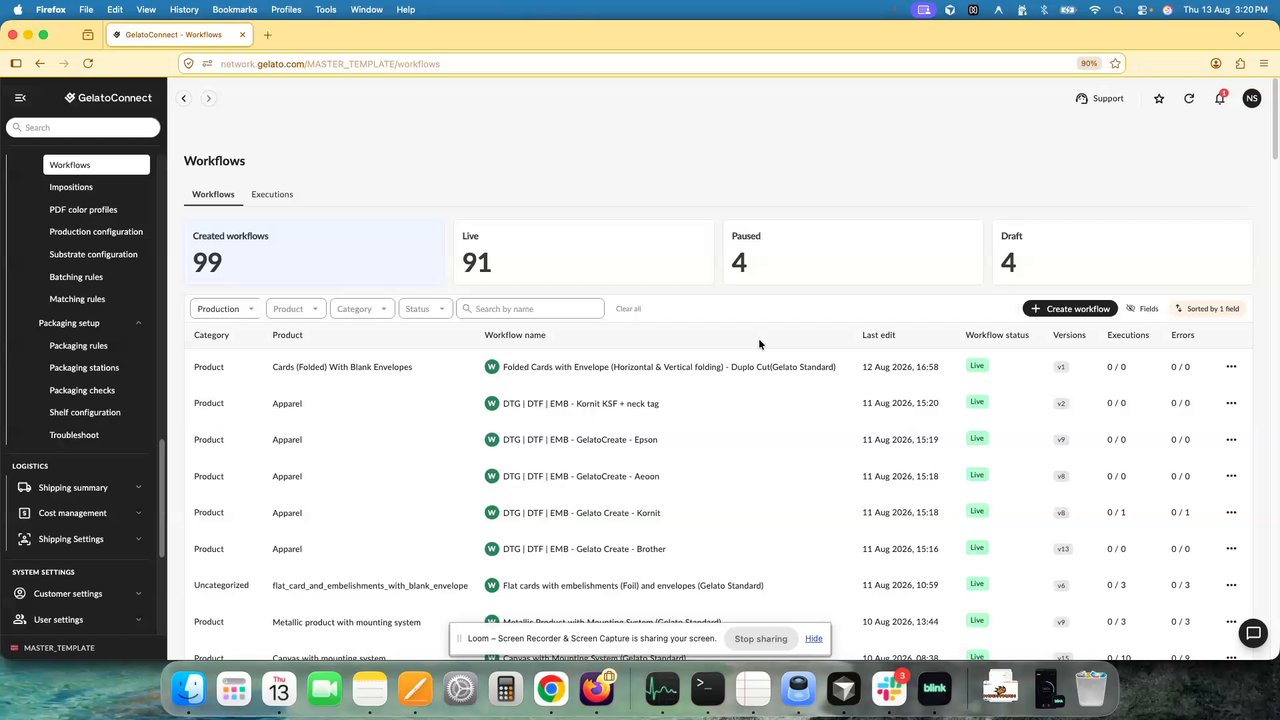Screen dimensions: 1280x720
Task: Reload the page in Firefox toolbar
Action: 88,64
